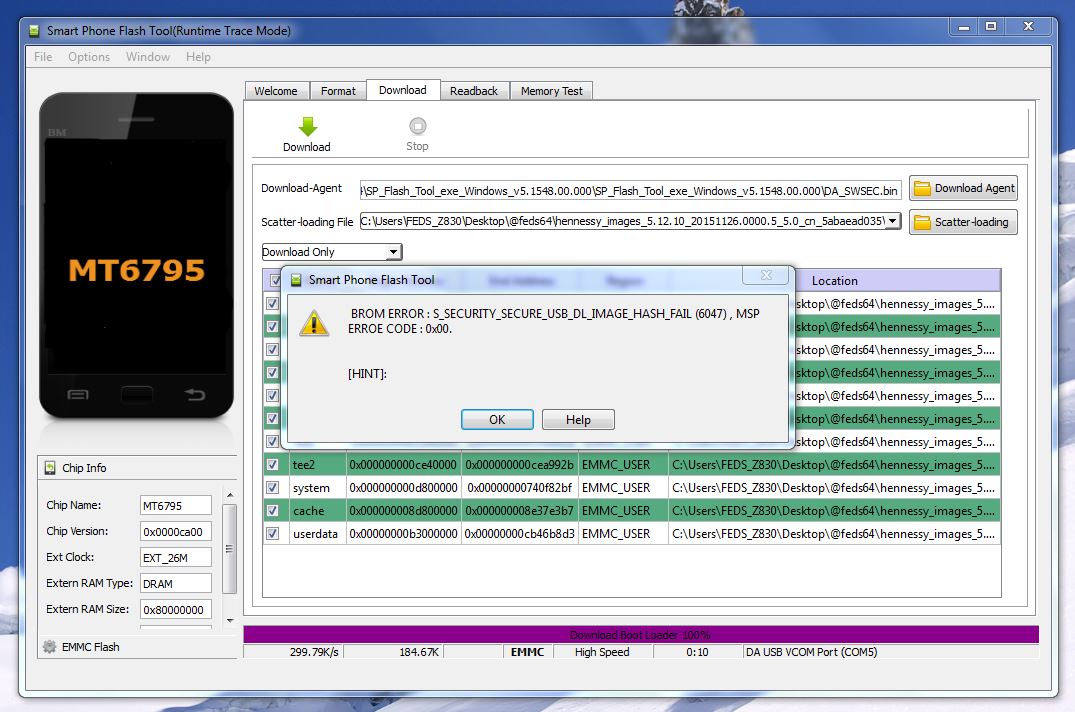Image resolution: width=1075 pixels, height=712 pixels.
Task: Click the folder icon on Scatter-loading button
Action: (x=923, y=222)
